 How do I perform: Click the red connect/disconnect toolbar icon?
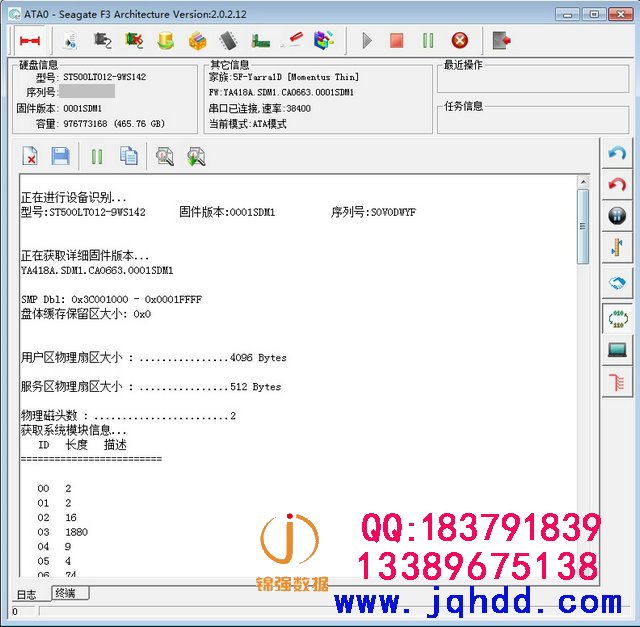click(30, 40)
